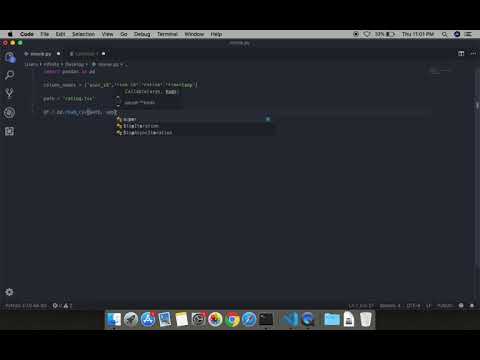This screenshot has height=360, width=480.
Task: Open Google Chrome from the Dock
Action: (x=232, y=320)
